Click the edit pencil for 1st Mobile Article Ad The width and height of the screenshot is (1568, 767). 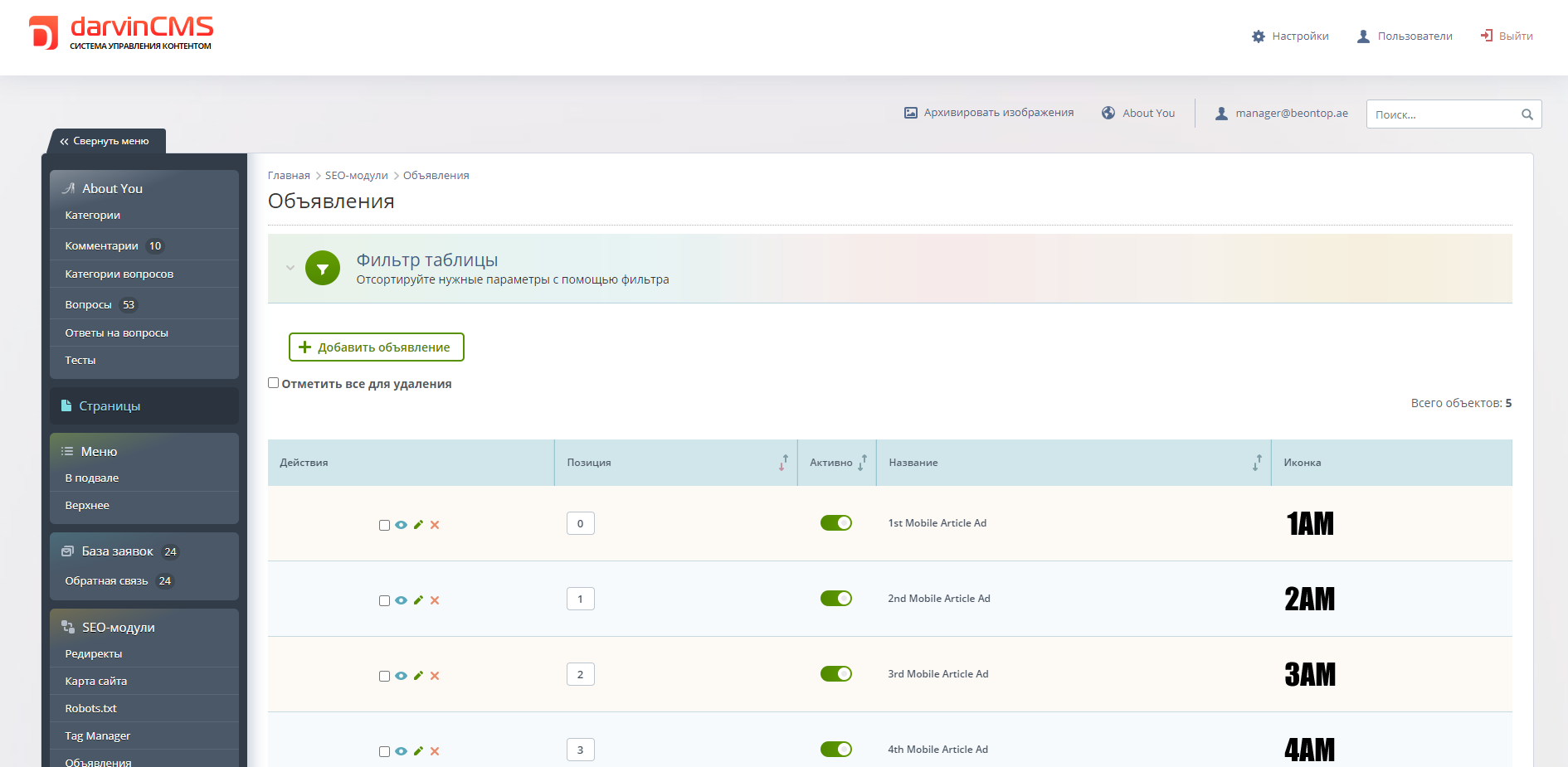pos(418,525)
